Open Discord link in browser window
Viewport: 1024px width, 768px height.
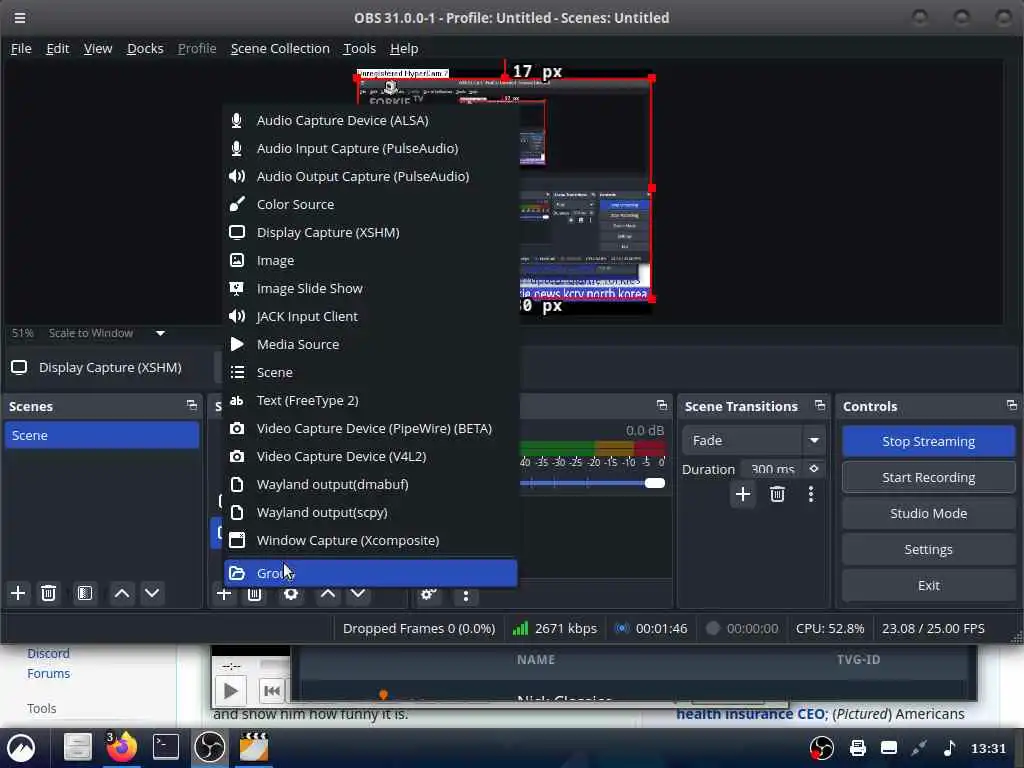(x=48, y=653)
